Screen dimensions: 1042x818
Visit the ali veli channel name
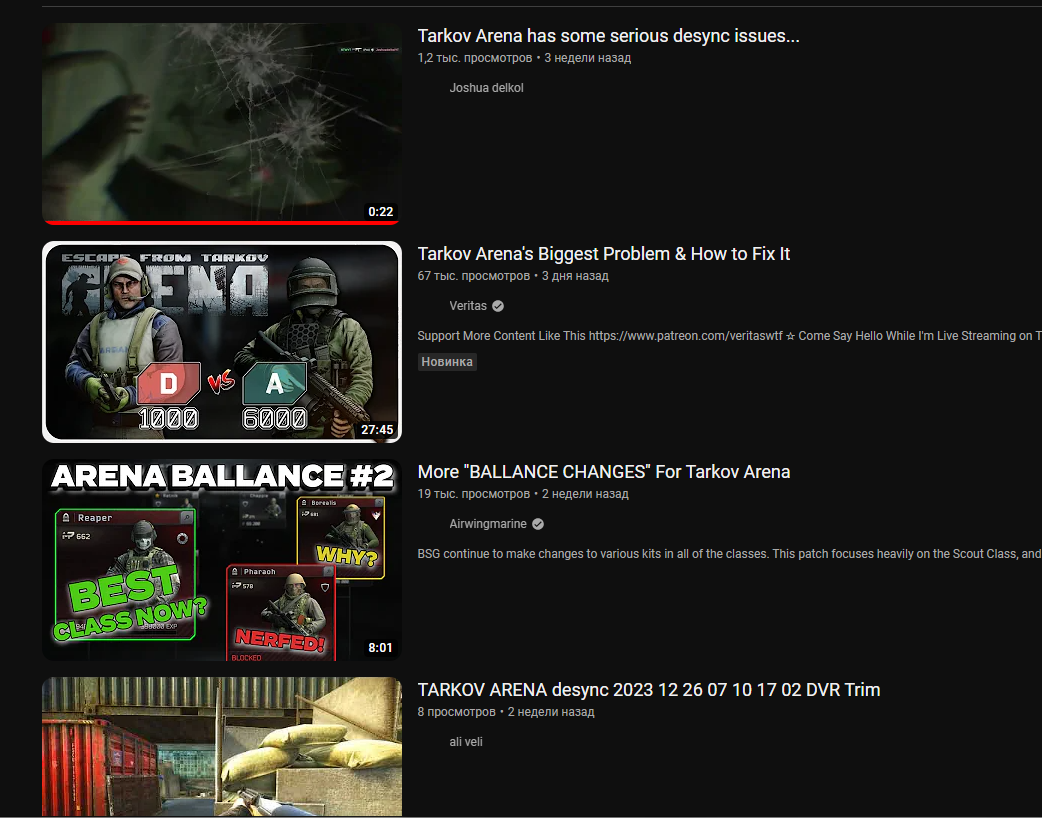coord(466,742)
